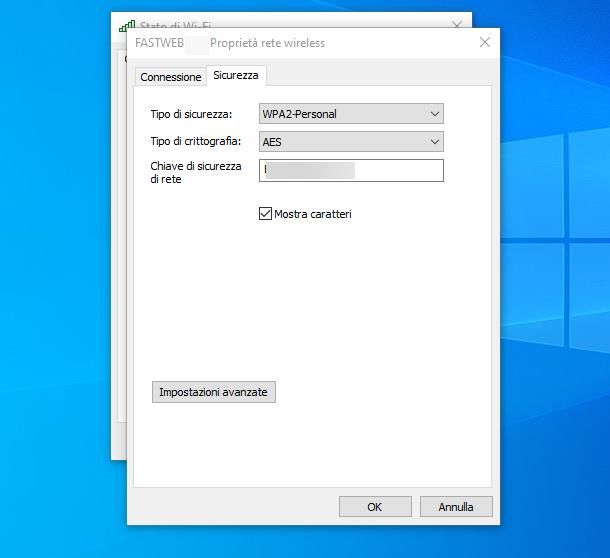Screen dimensions: 610x558
Task: Switch to the Connessione tab
Action: click(x=170, y=77)
